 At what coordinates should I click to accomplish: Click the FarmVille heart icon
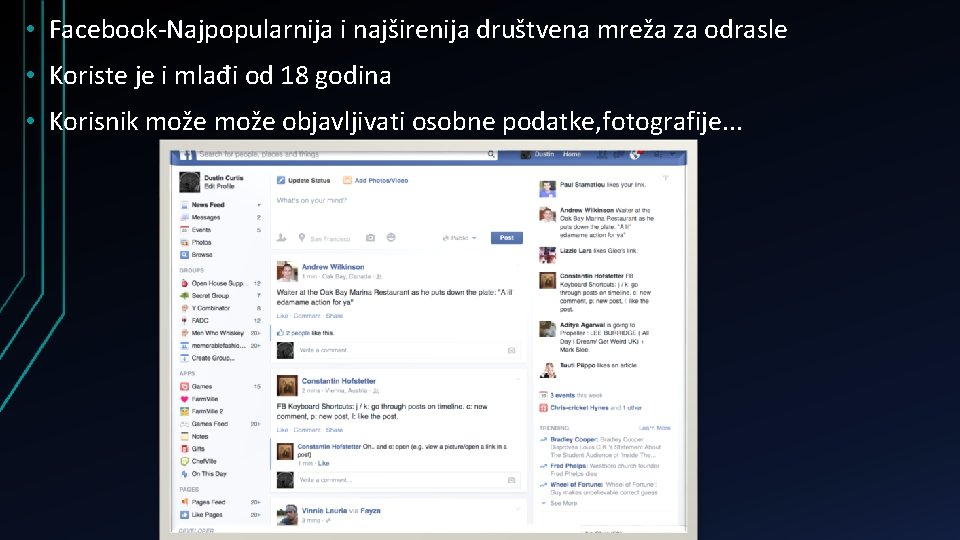pos(184,399)
